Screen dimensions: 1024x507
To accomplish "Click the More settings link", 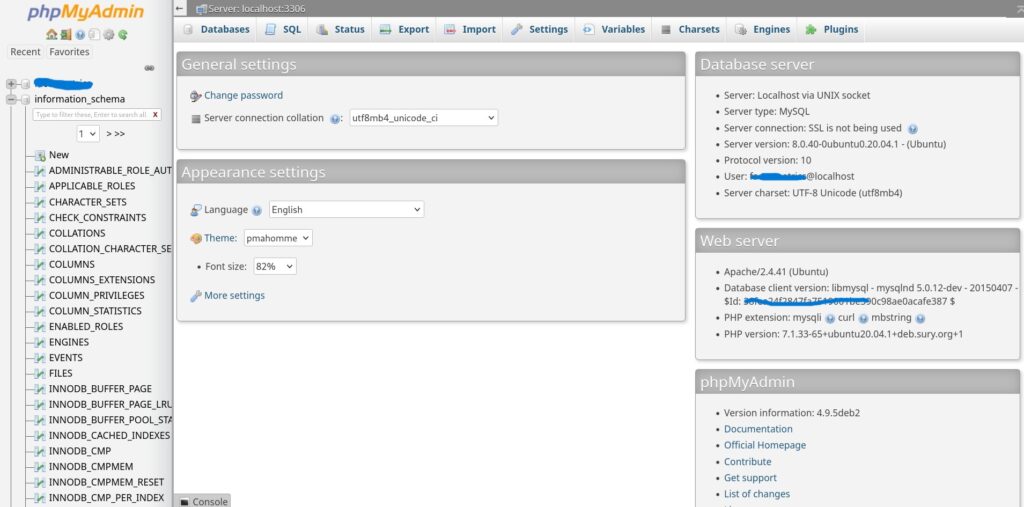I will pos(234,295).
